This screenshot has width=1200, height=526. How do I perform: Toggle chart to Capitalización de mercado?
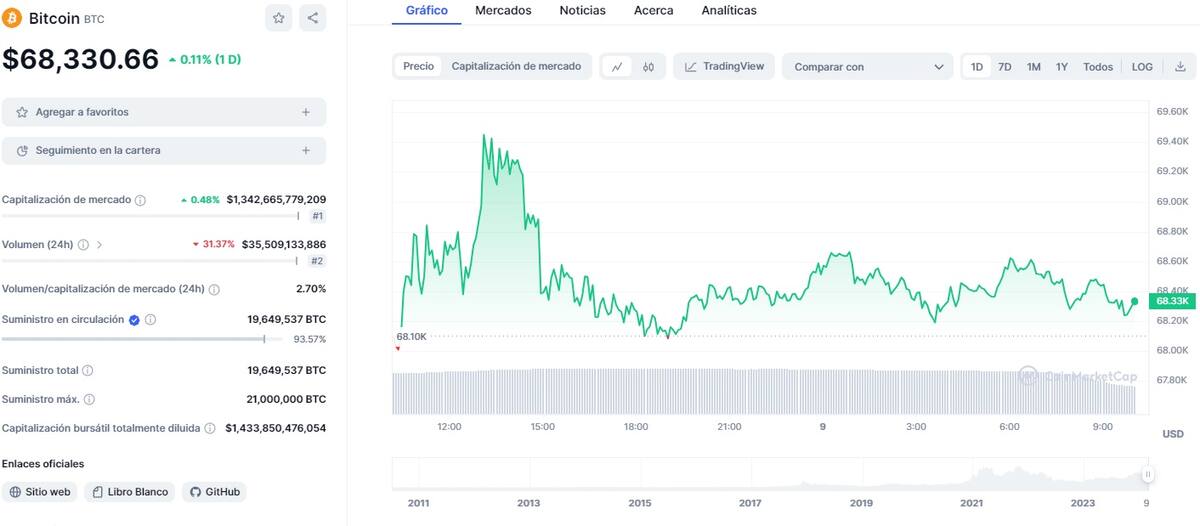click(x=516, y=66)
